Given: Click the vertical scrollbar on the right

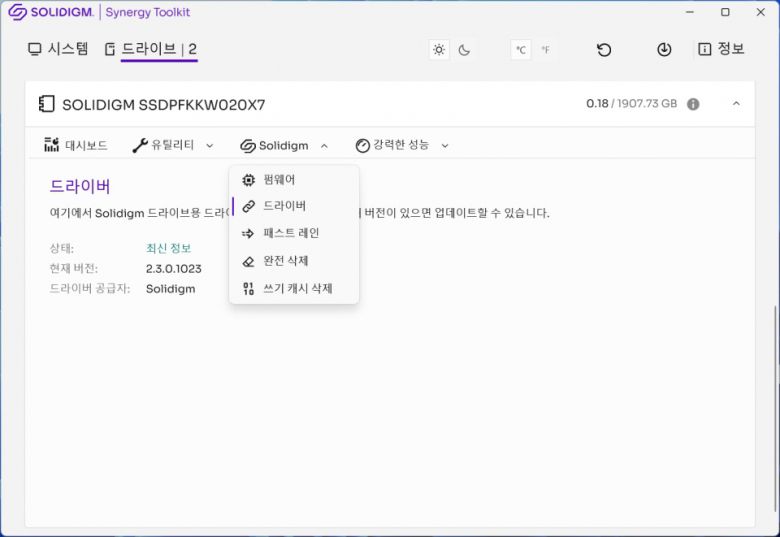Looking at the screenshot, I should click(x=775, y=408).
